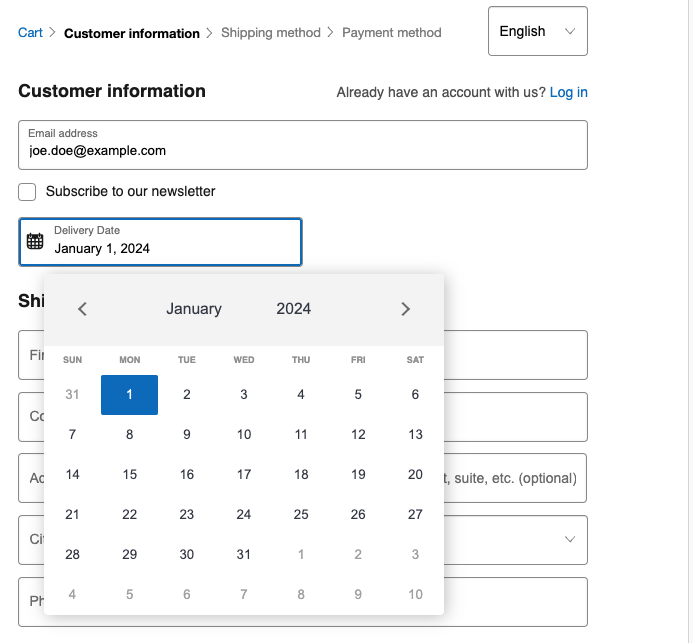Select the Payment method breadcrumb step

coord(393,33)
